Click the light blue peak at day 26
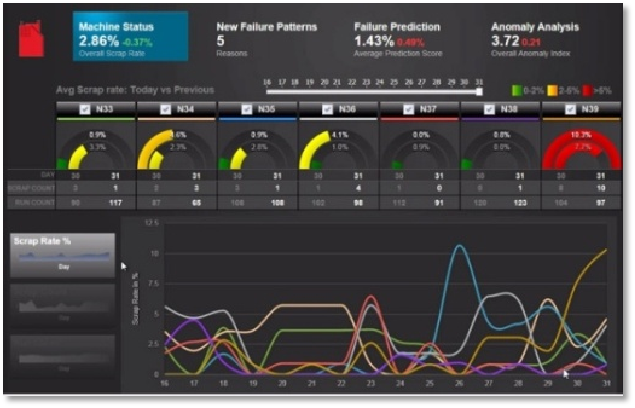 [459, 246]
